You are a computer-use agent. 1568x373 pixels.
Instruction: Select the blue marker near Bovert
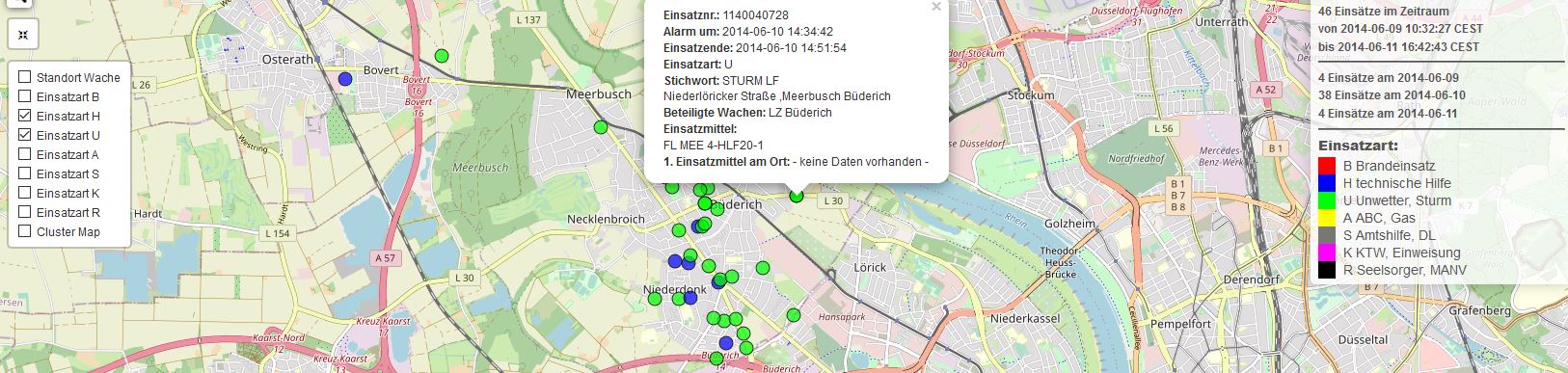(344, 79)
